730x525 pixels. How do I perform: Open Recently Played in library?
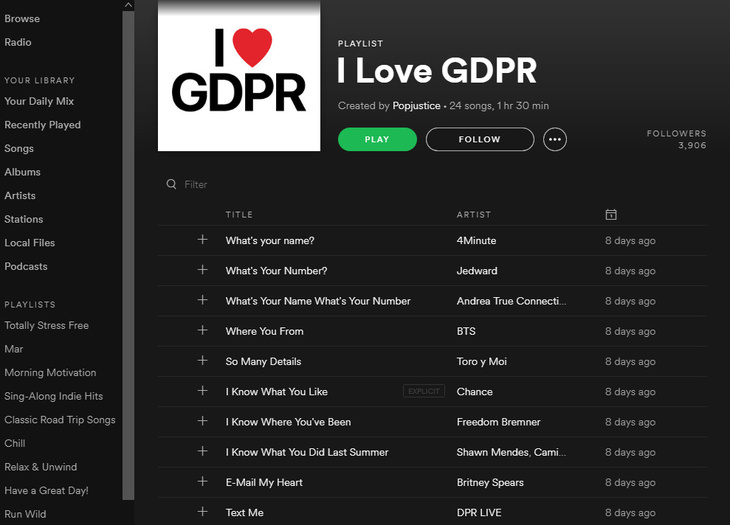[42, 125]
